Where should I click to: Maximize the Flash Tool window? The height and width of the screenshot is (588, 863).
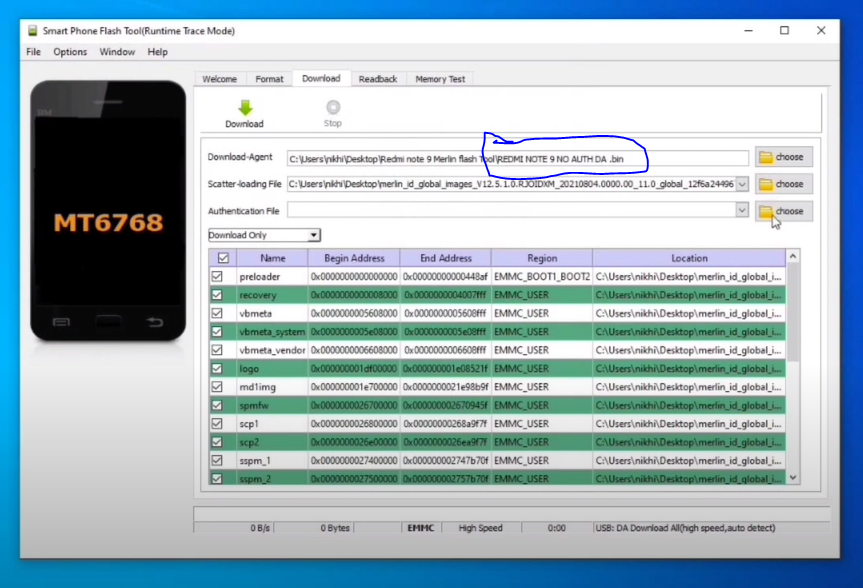tap(784, 31)
